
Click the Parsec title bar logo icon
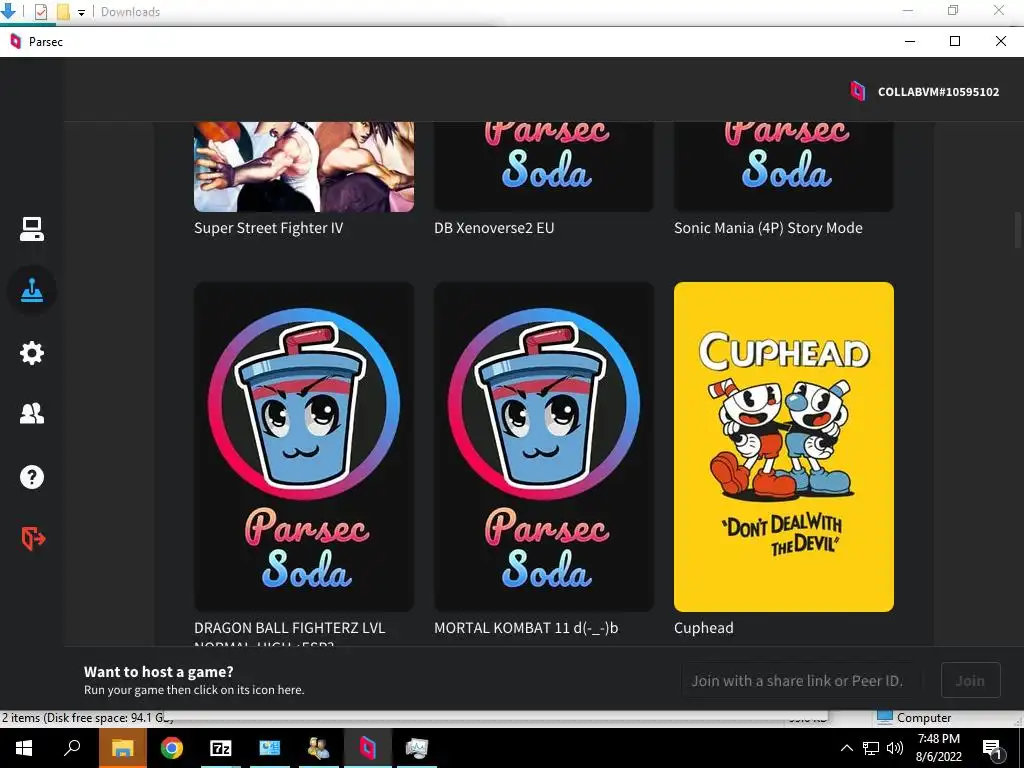(16, 42)
